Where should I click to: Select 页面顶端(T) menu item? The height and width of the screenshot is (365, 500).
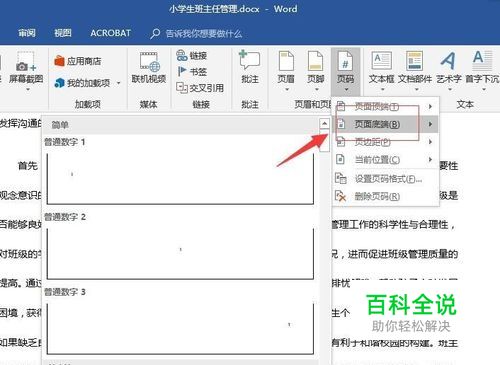pos(385,106)
